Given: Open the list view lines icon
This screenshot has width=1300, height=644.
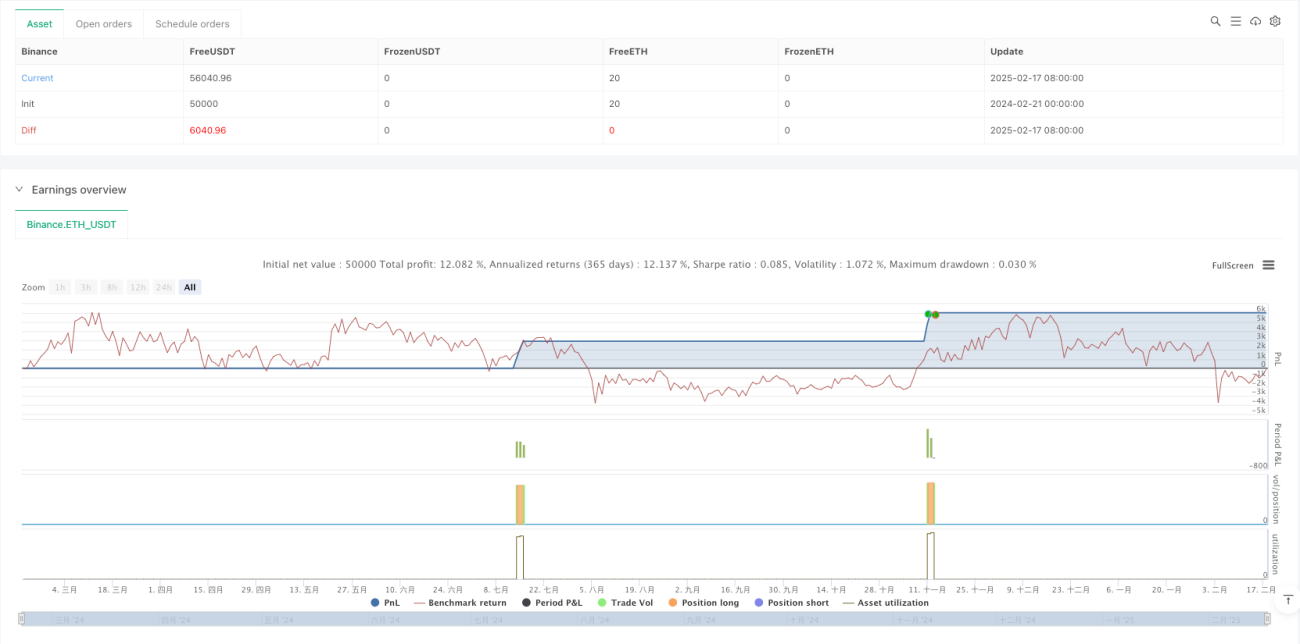Looking at the screenshot, I should pyautogui.click(x=1236, y=21).
